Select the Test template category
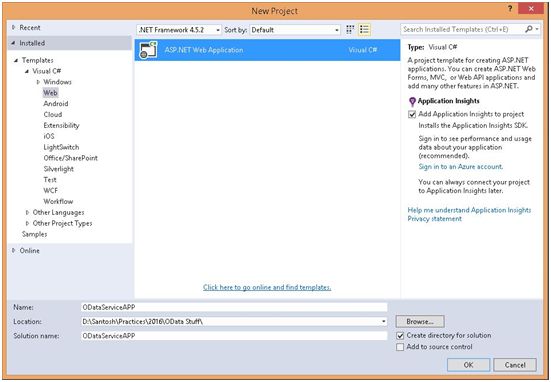Screen dimensions: 551x382 50,180
